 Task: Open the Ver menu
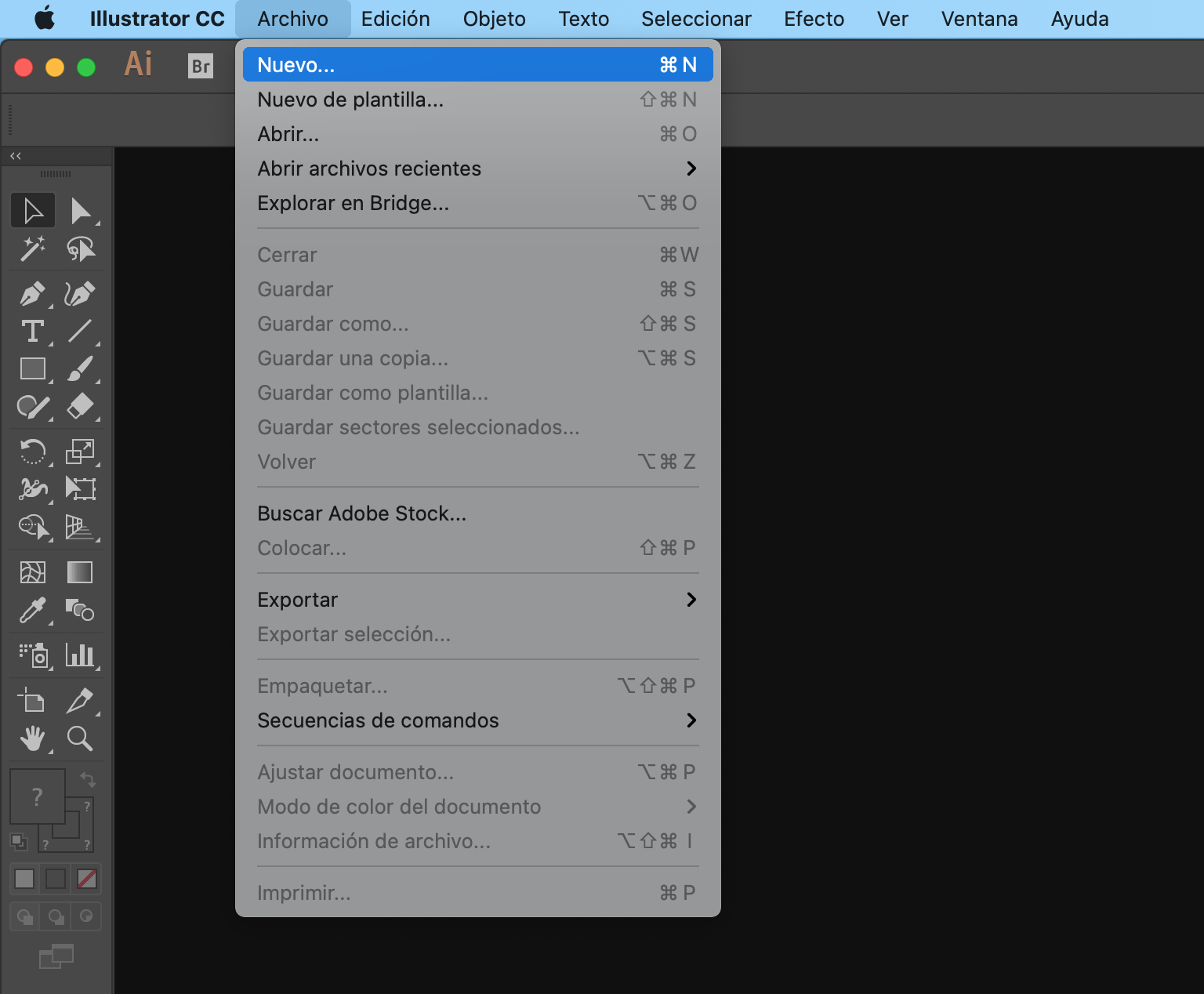(893, 19)
